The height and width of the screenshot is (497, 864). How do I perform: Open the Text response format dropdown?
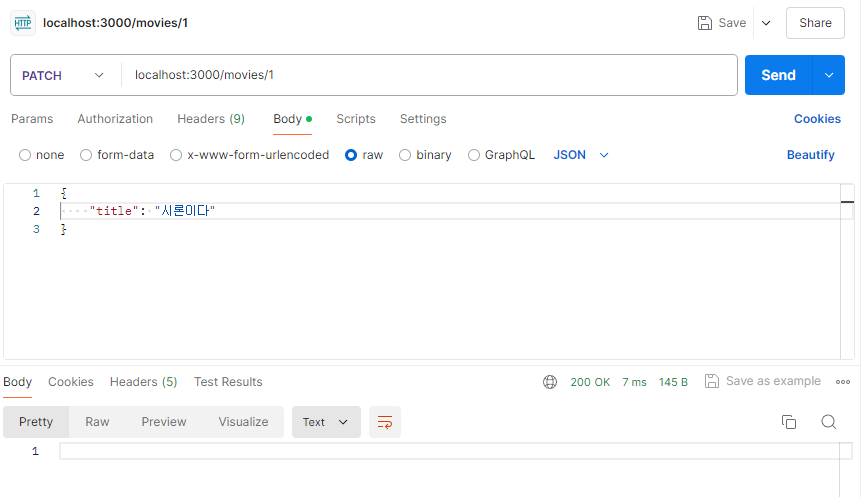click(326, 422)
